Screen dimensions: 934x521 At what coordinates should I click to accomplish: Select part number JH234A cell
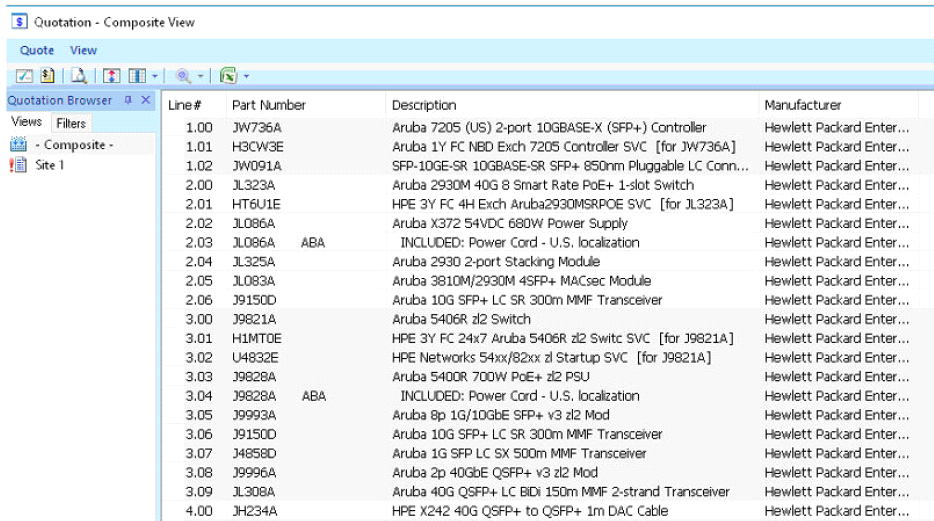click(x=255, y=511)
